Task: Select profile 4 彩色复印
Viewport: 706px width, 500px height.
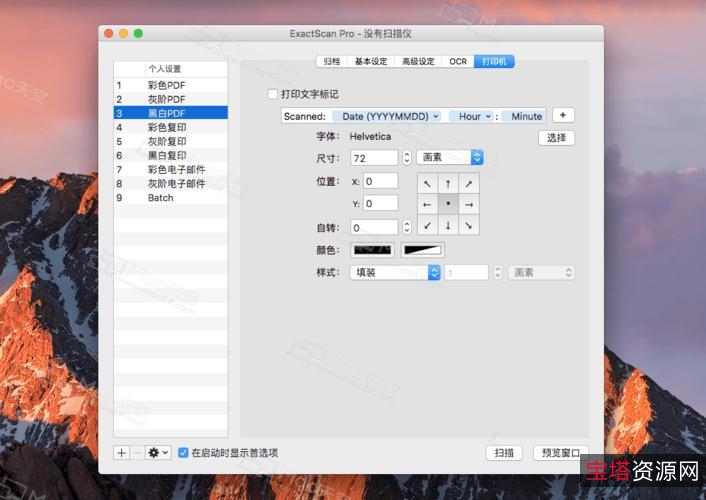Action: coord(171,127)
